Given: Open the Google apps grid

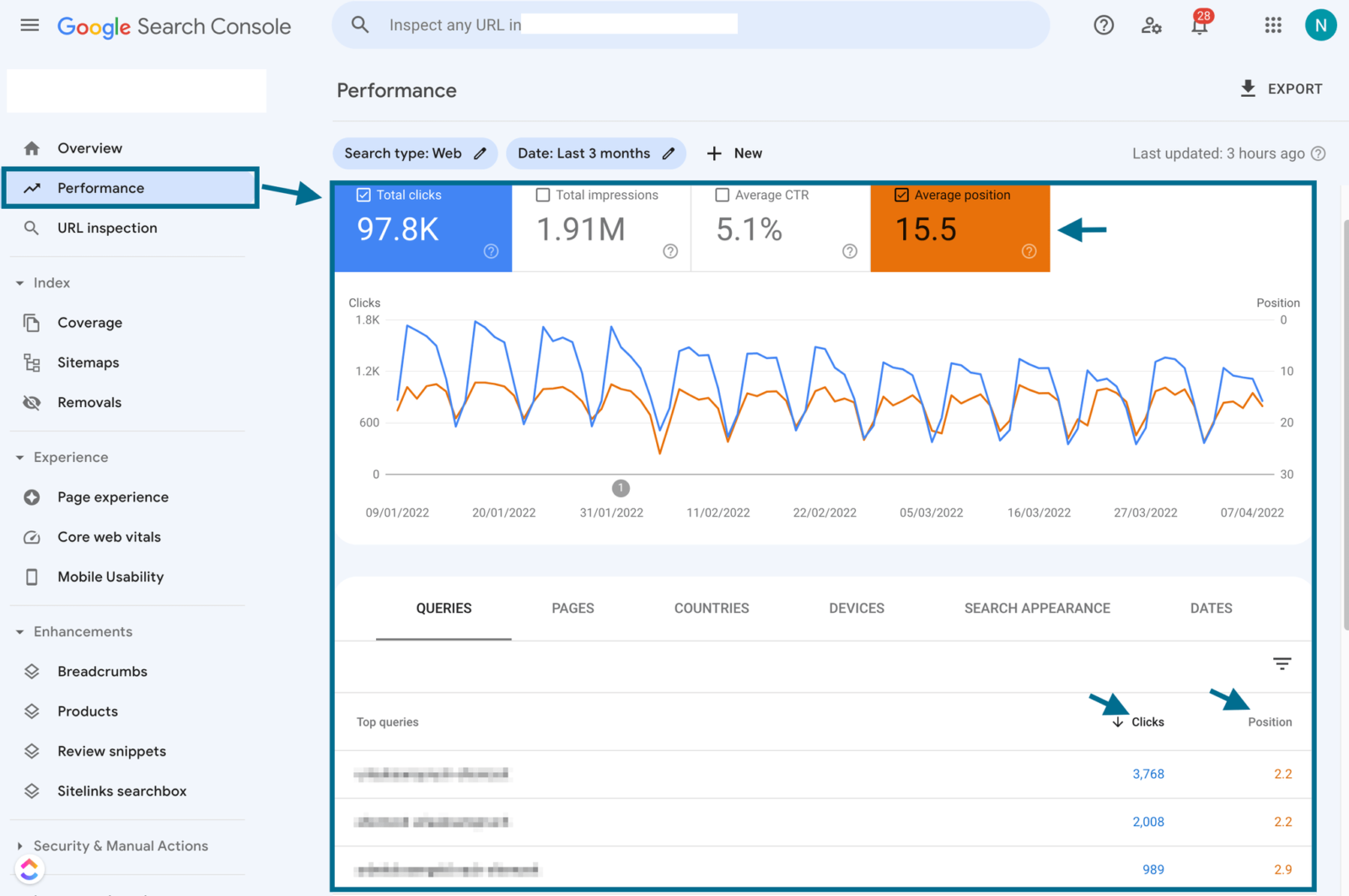Looking at the screenshot, I should click(1273, 25).
